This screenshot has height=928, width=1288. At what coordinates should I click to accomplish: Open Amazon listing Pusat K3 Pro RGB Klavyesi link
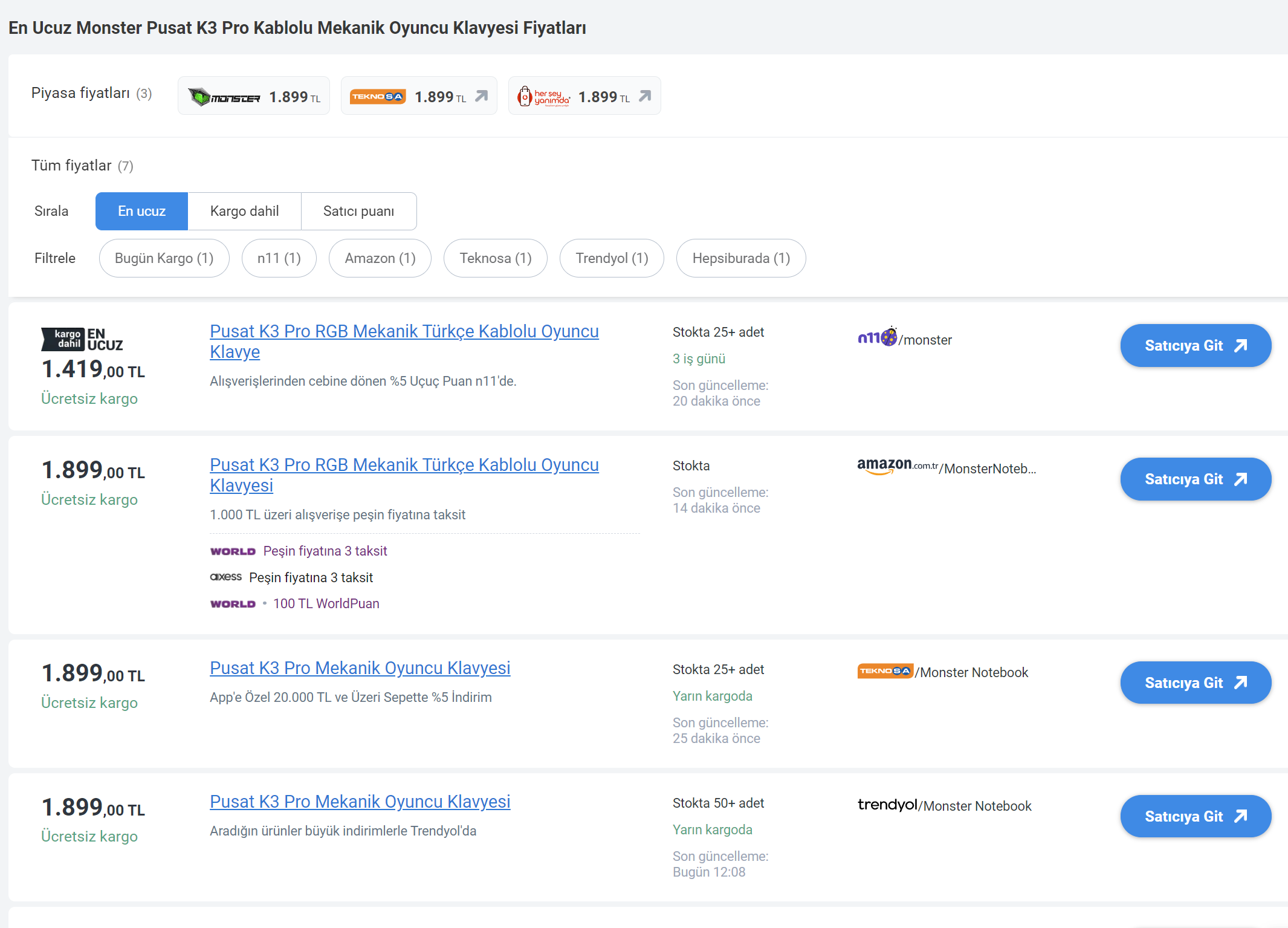(404, 475)
